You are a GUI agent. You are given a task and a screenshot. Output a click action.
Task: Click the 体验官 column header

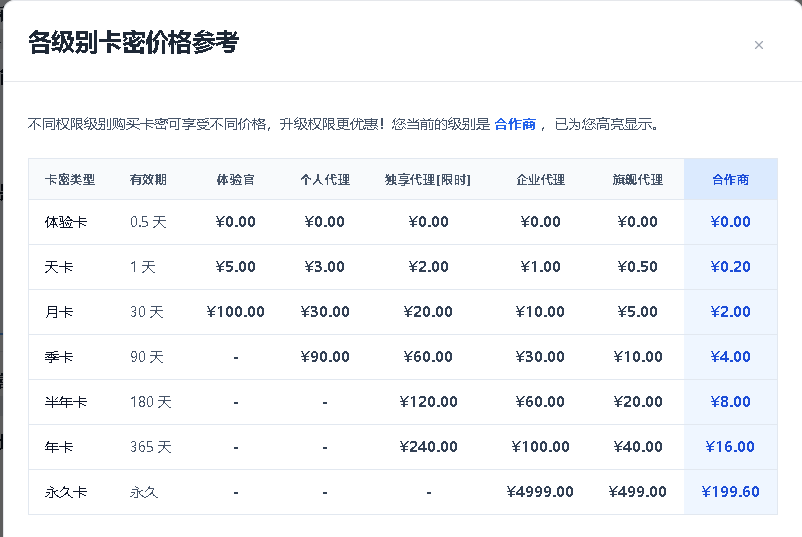235,180
